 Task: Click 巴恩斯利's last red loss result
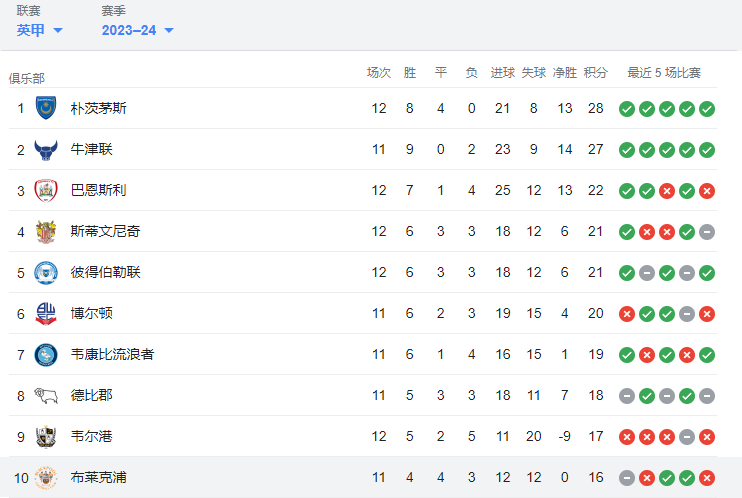click(707, 191)
